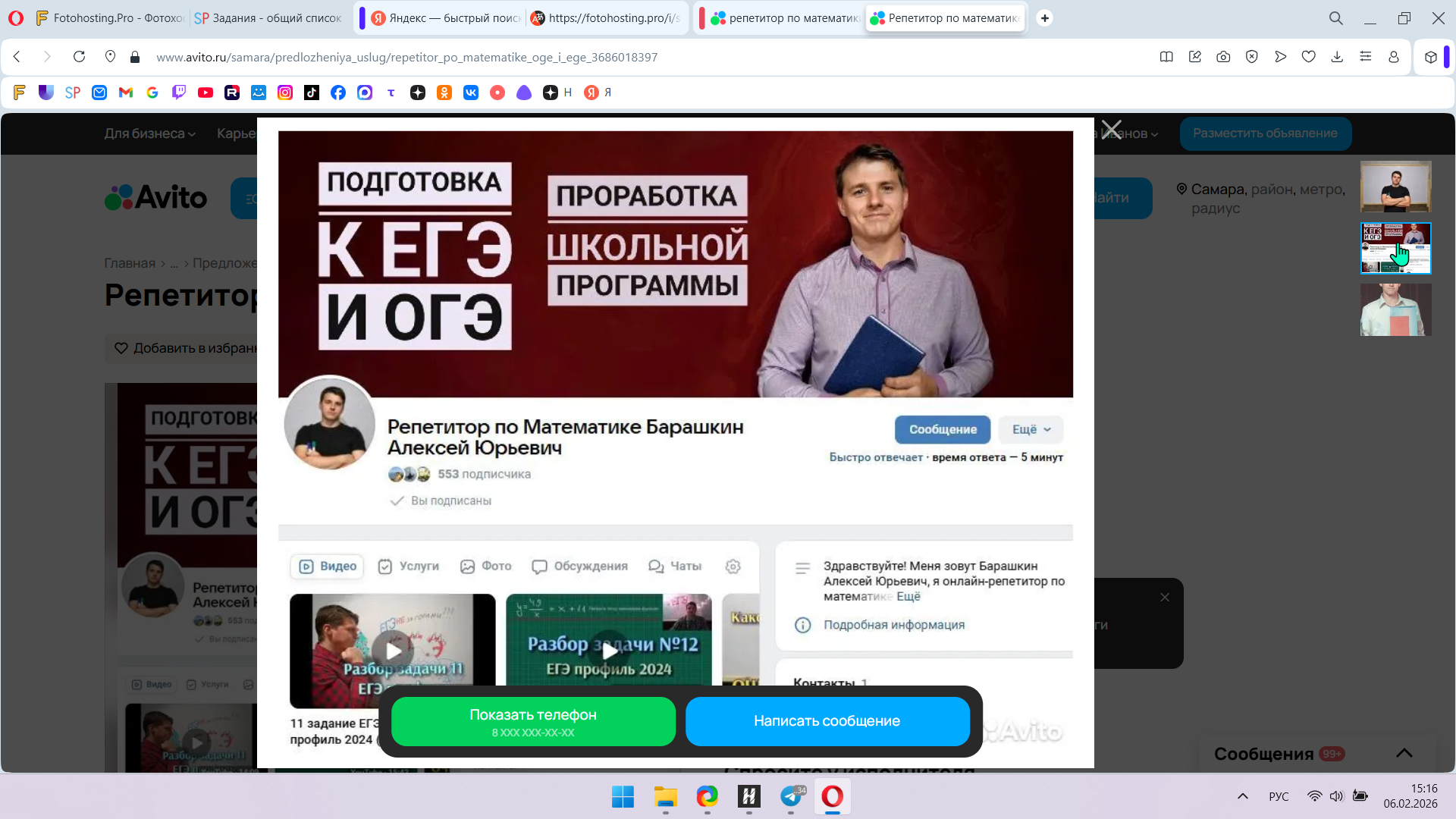Click Показать телефон button

click(x=533, y=722)
